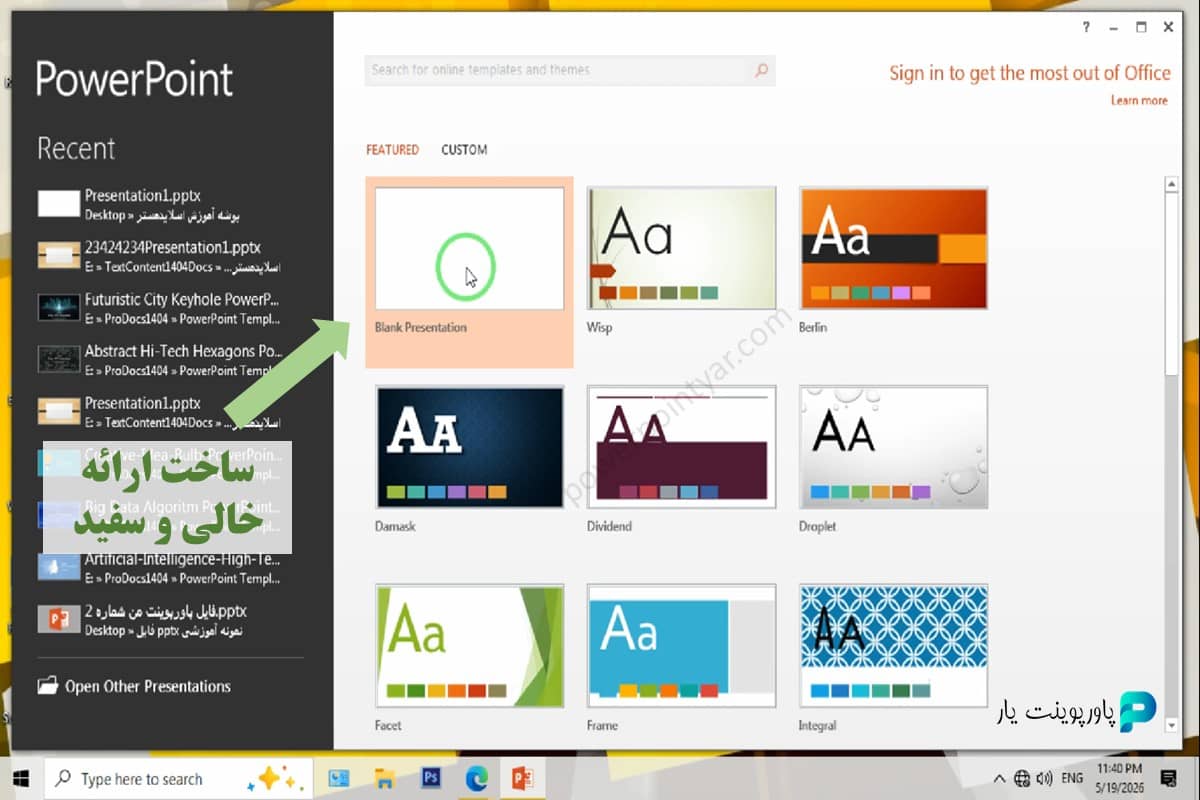Click template list scrollbar down arrow
1200x800 pixels.
(x=1172, y=724)
